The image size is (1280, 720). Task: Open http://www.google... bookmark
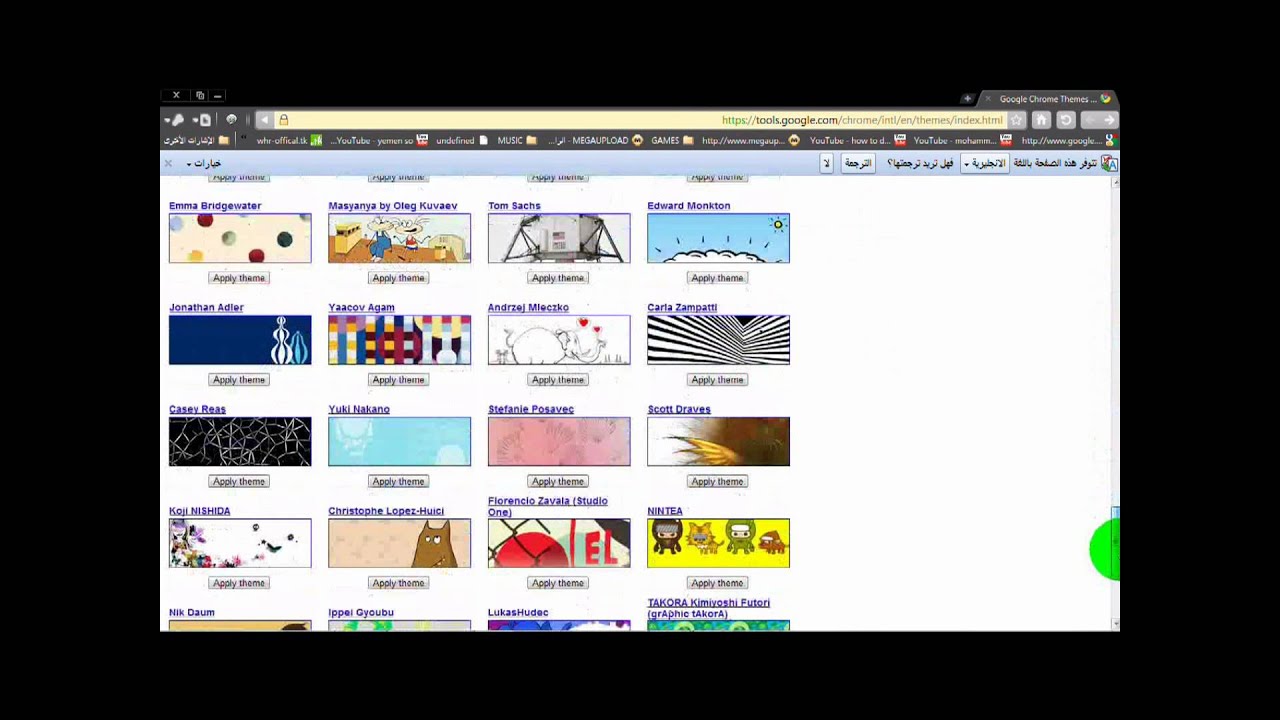pos(1068,141)
